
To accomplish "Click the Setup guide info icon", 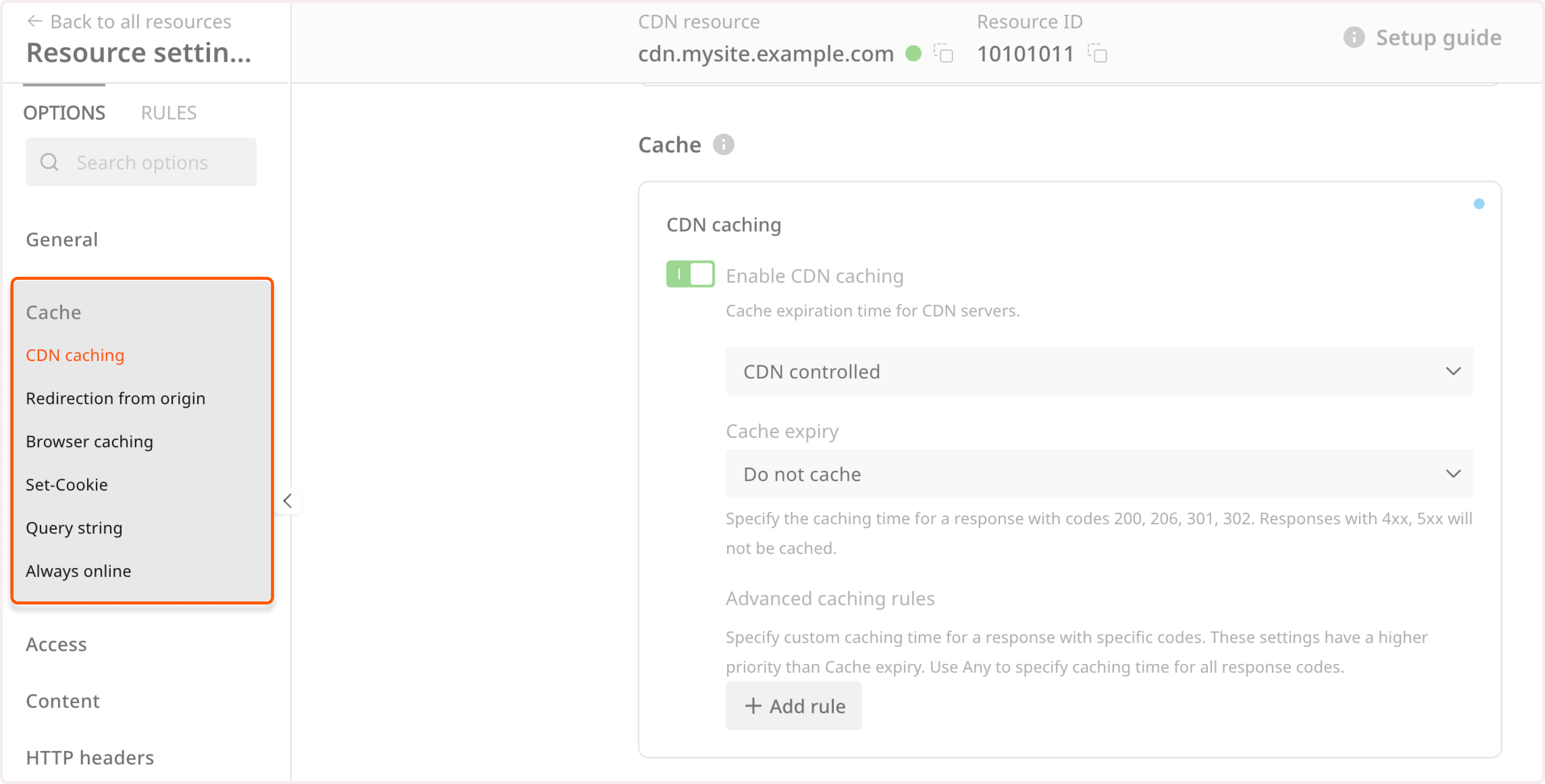I will [1354, 37].
